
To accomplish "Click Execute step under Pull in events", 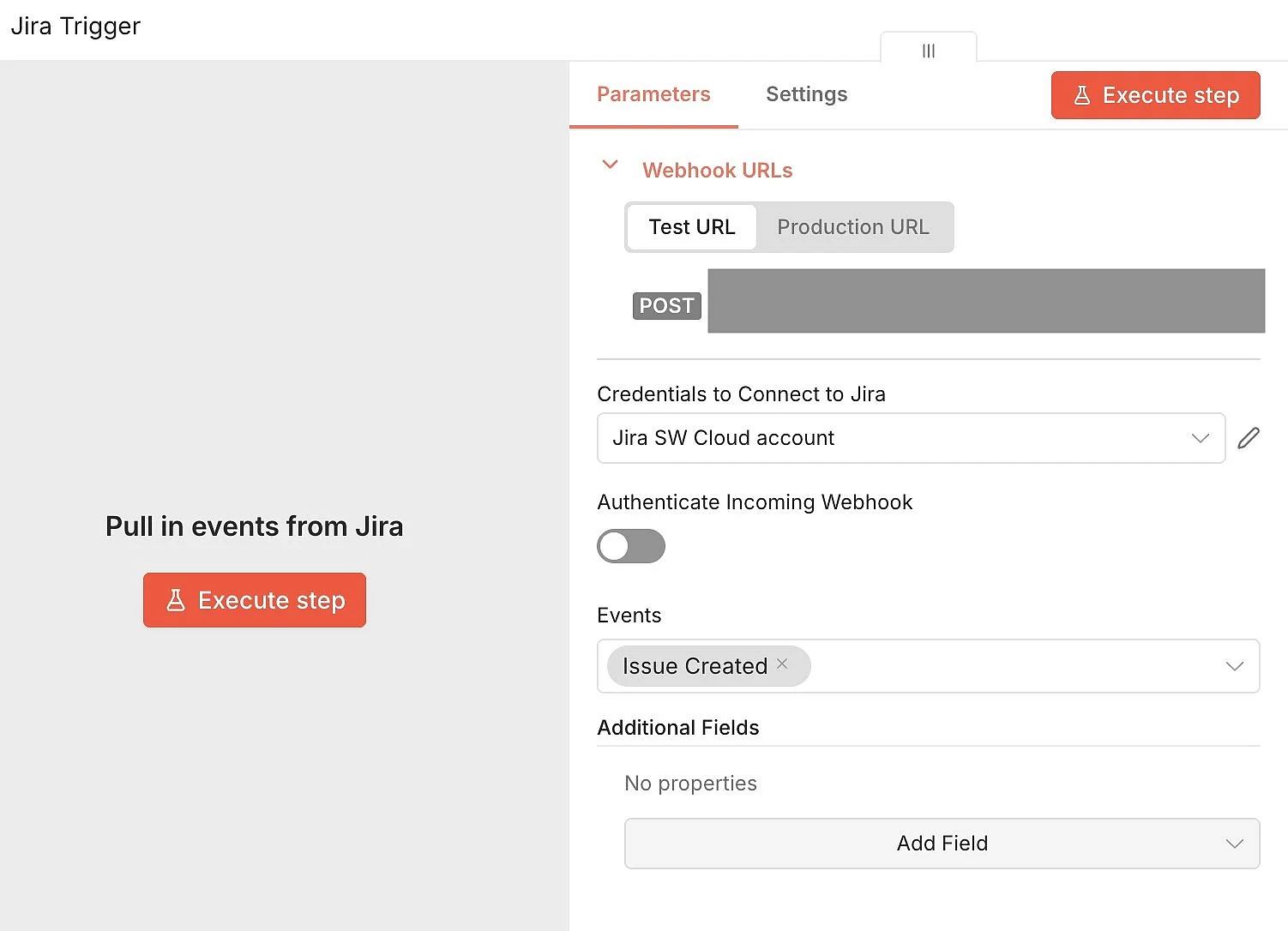I will (255, 600).
